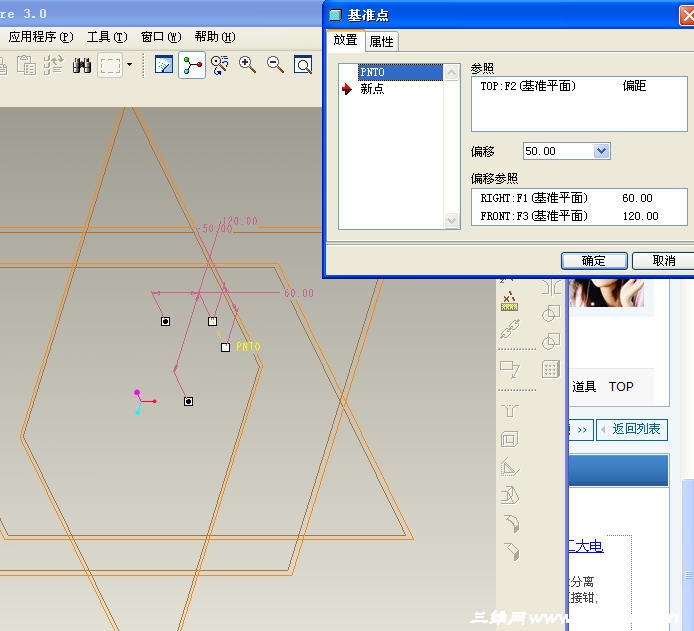The width and height of the screenshot is (694, 631).
Task: Click the Trim tool icon below Merge
Action: pos(551,341)
